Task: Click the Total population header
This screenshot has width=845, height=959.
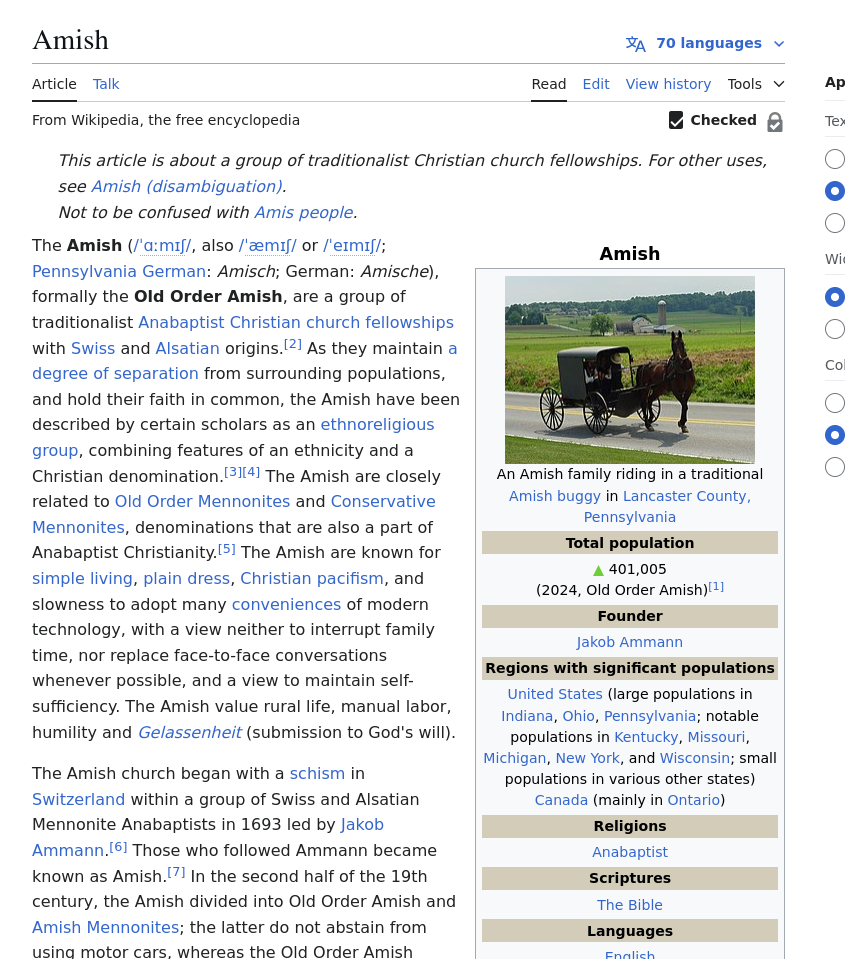Action: click(x=630, y=543)
